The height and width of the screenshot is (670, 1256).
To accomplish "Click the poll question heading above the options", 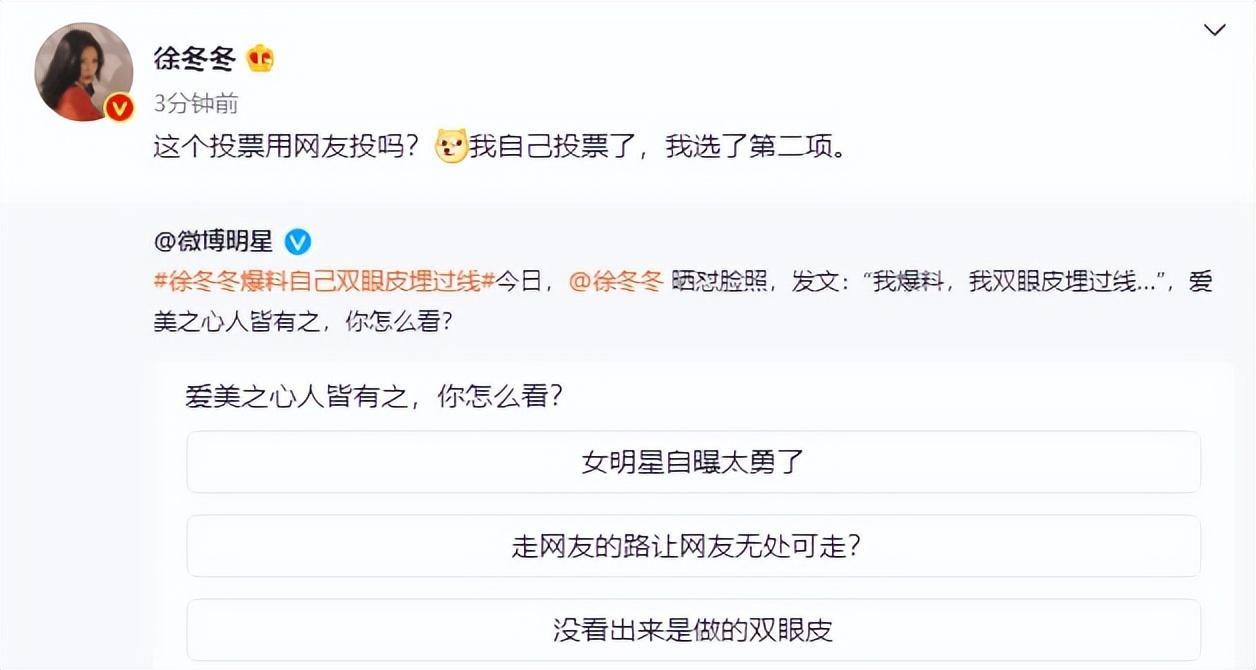I will click(x=373, y=396).
